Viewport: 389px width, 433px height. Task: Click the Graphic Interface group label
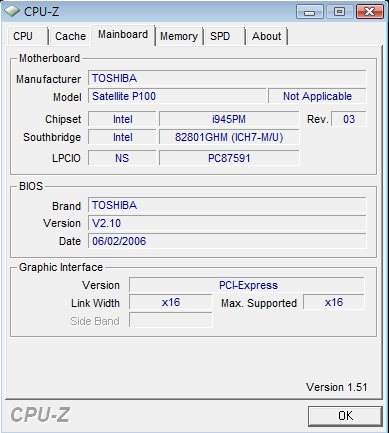[x=61, y=267]
